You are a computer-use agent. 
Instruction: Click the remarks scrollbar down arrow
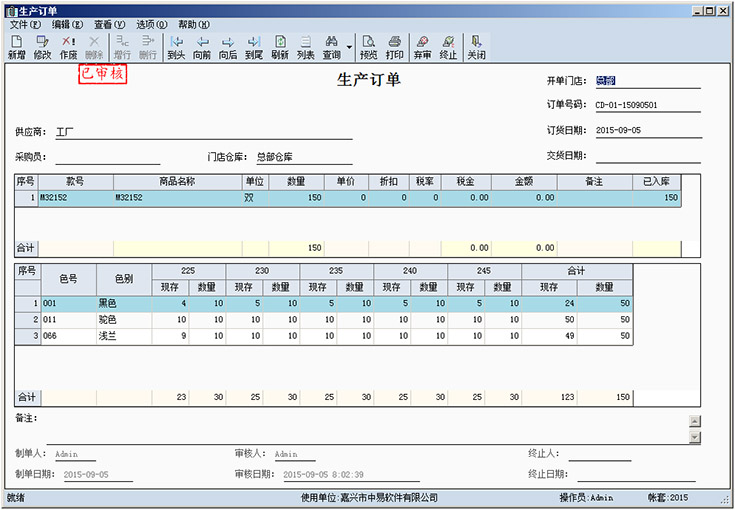pos(695,437)
